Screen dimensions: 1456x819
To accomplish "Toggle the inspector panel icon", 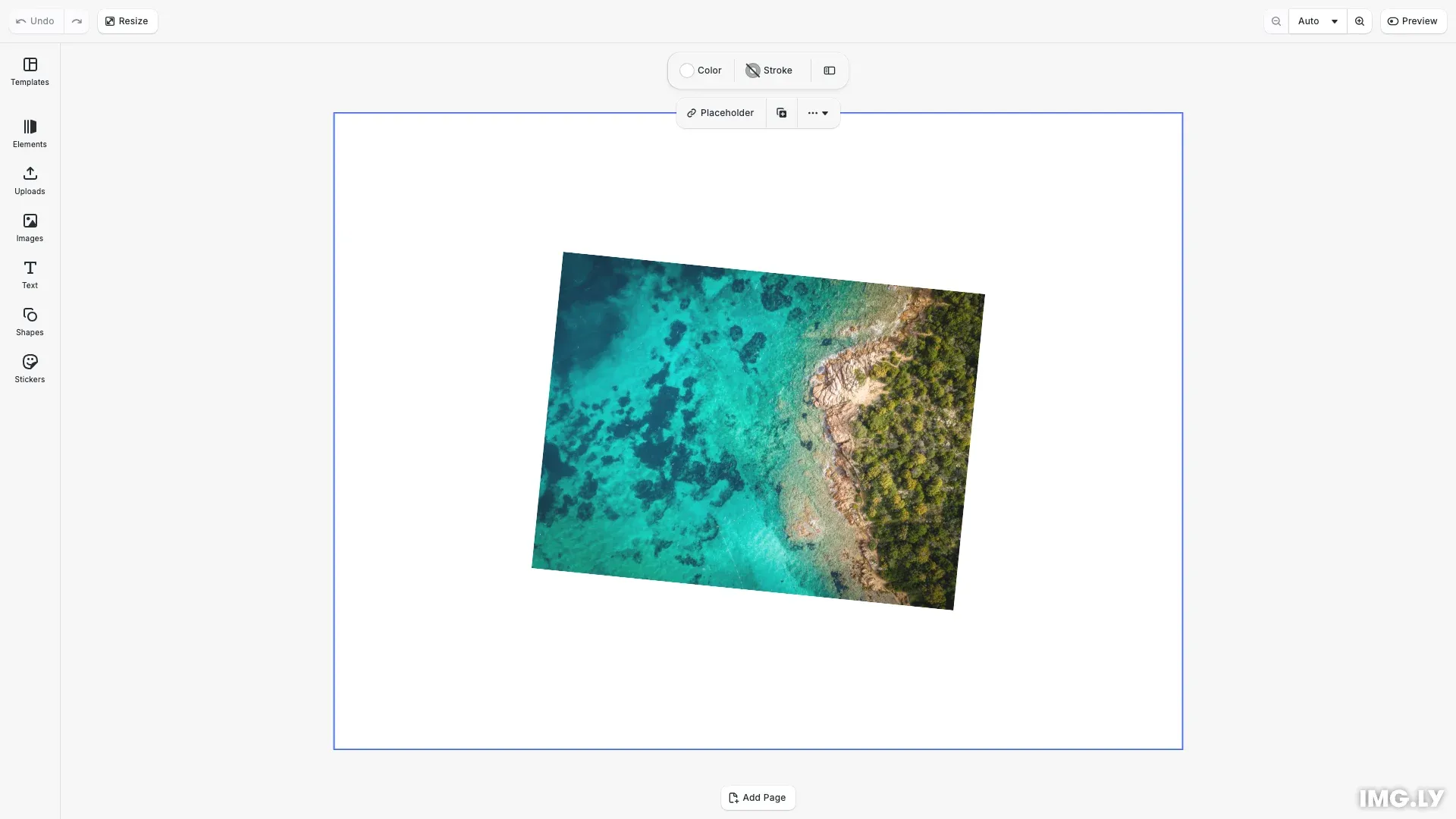I will coord(830,71).
